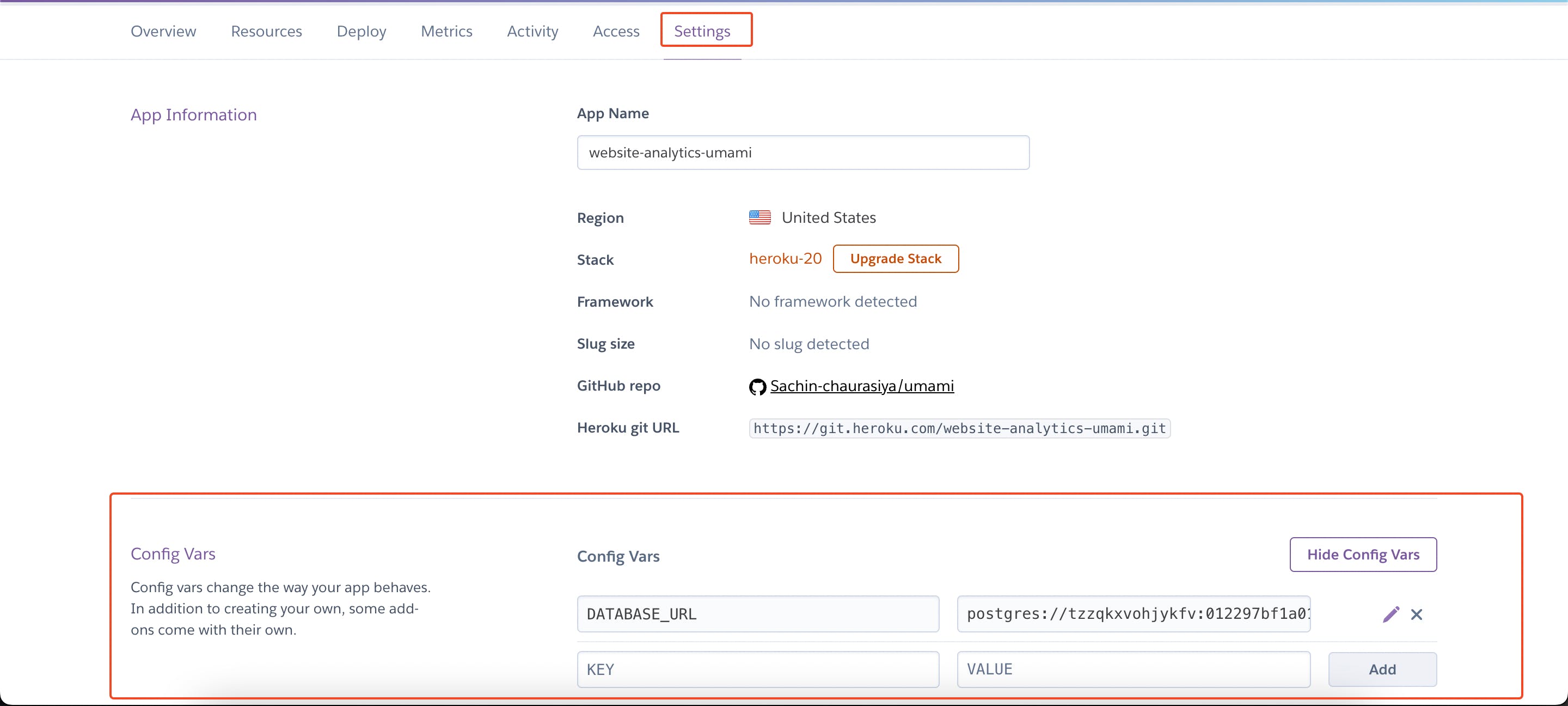Viewport: 1568px width, 706px height.
Task: Click the United States flag icon
Action: click(759, 217)
